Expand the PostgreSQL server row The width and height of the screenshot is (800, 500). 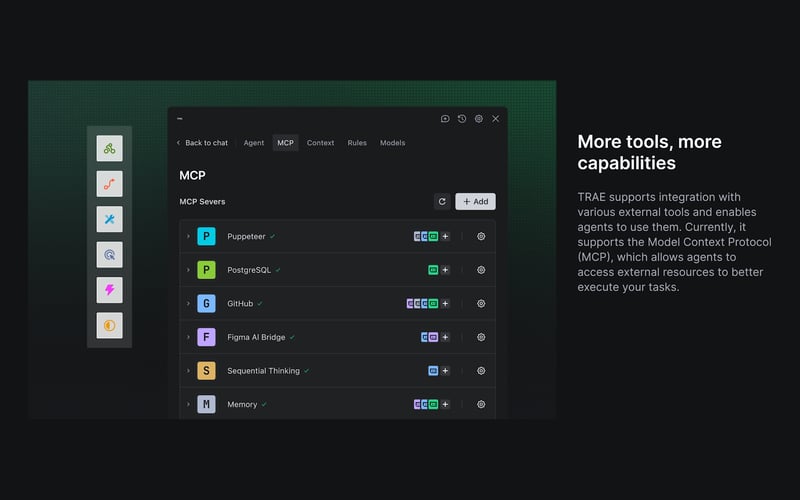188,270
